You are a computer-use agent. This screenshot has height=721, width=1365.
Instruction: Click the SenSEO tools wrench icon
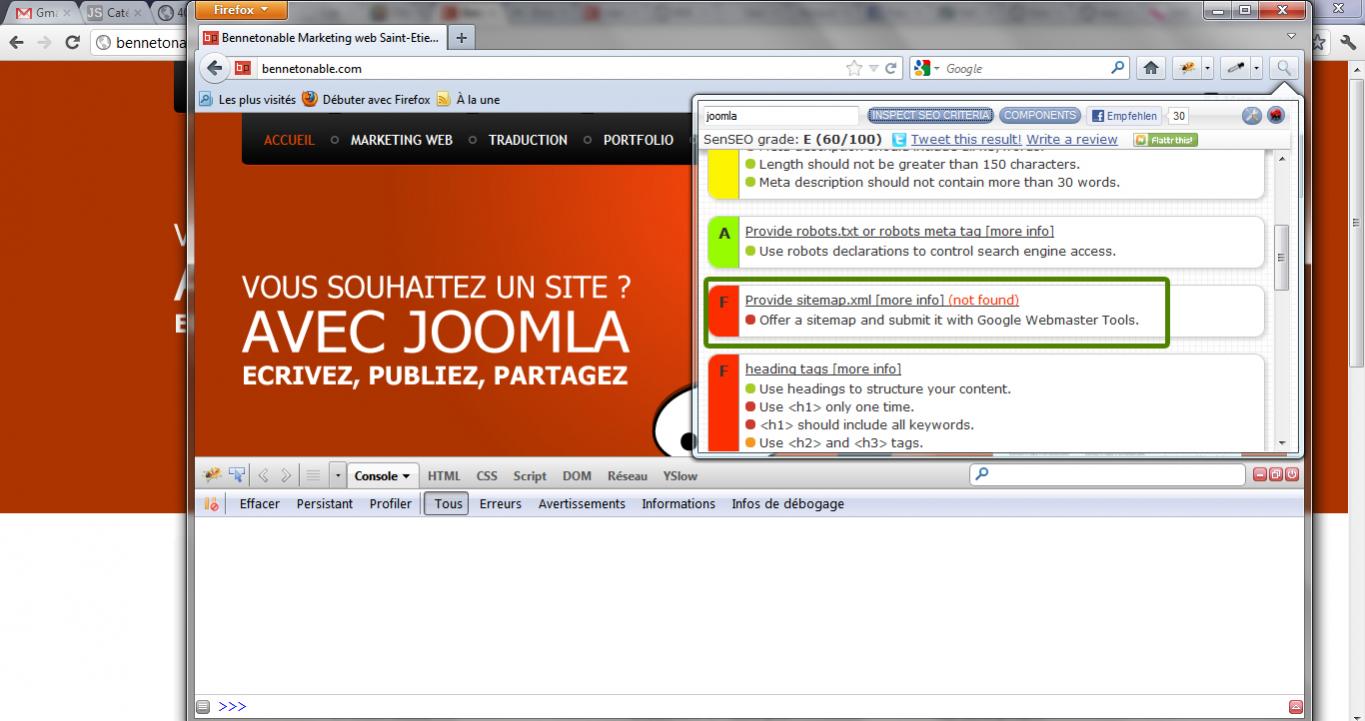point(1252,115)
